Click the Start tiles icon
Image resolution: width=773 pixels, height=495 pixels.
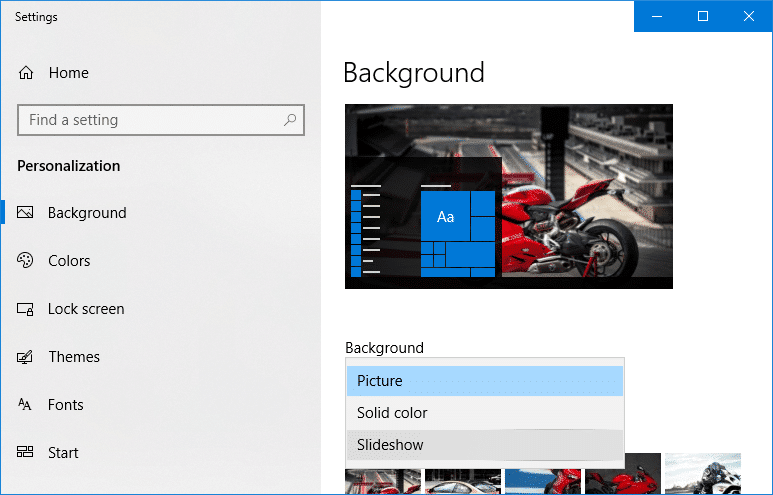click(x=25, y=452)
